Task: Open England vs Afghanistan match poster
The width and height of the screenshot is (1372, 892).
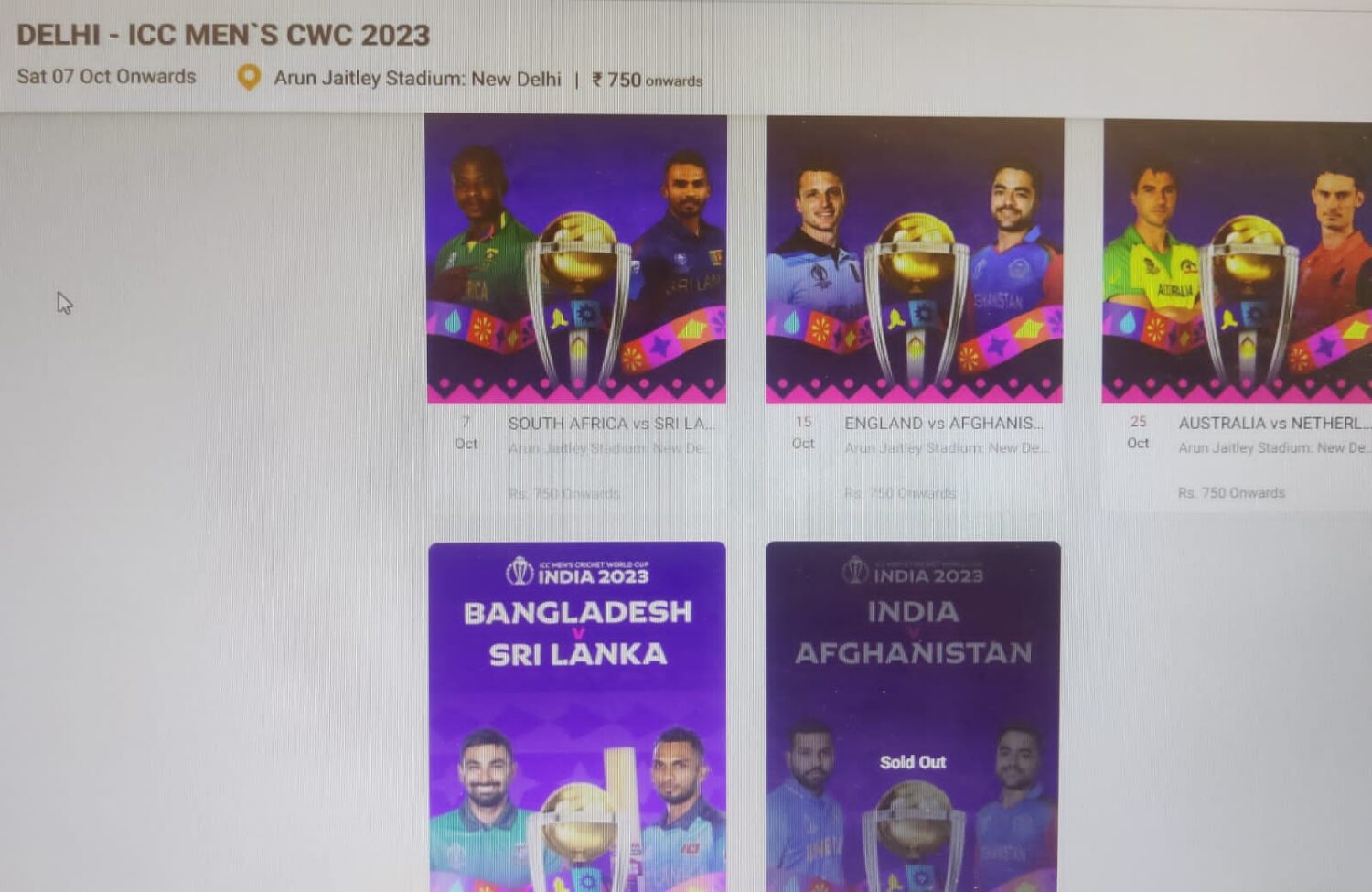Action: pos(915,260)
